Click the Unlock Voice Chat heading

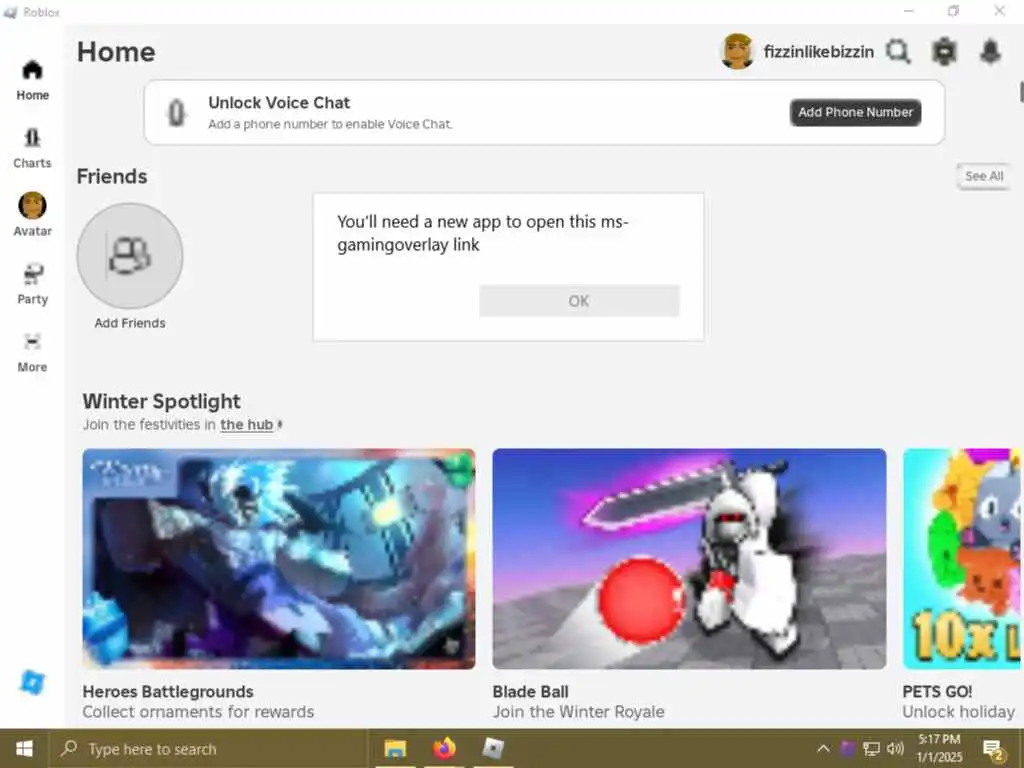279,103
